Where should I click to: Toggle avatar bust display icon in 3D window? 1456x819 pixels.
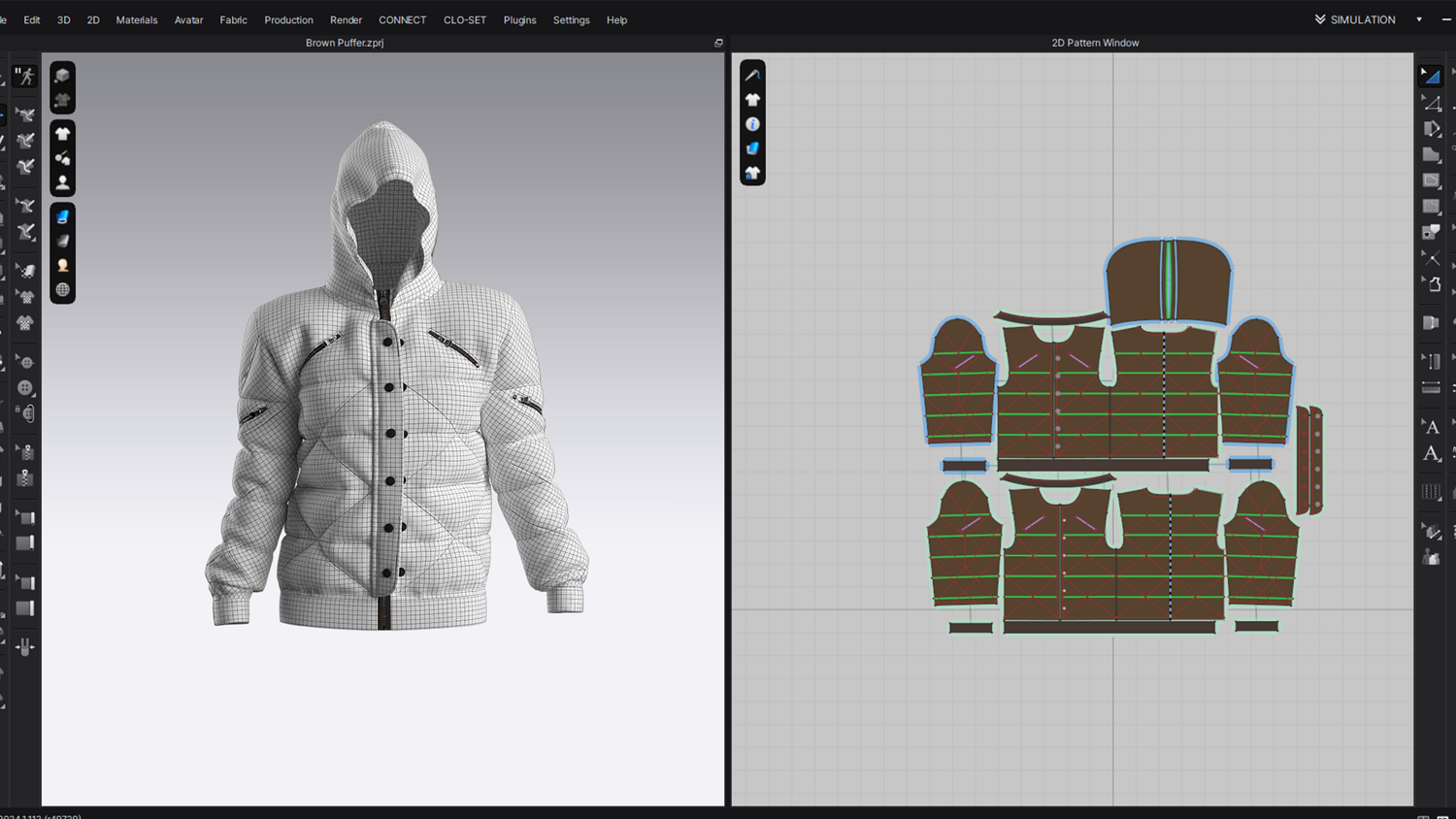coord(62,181)
